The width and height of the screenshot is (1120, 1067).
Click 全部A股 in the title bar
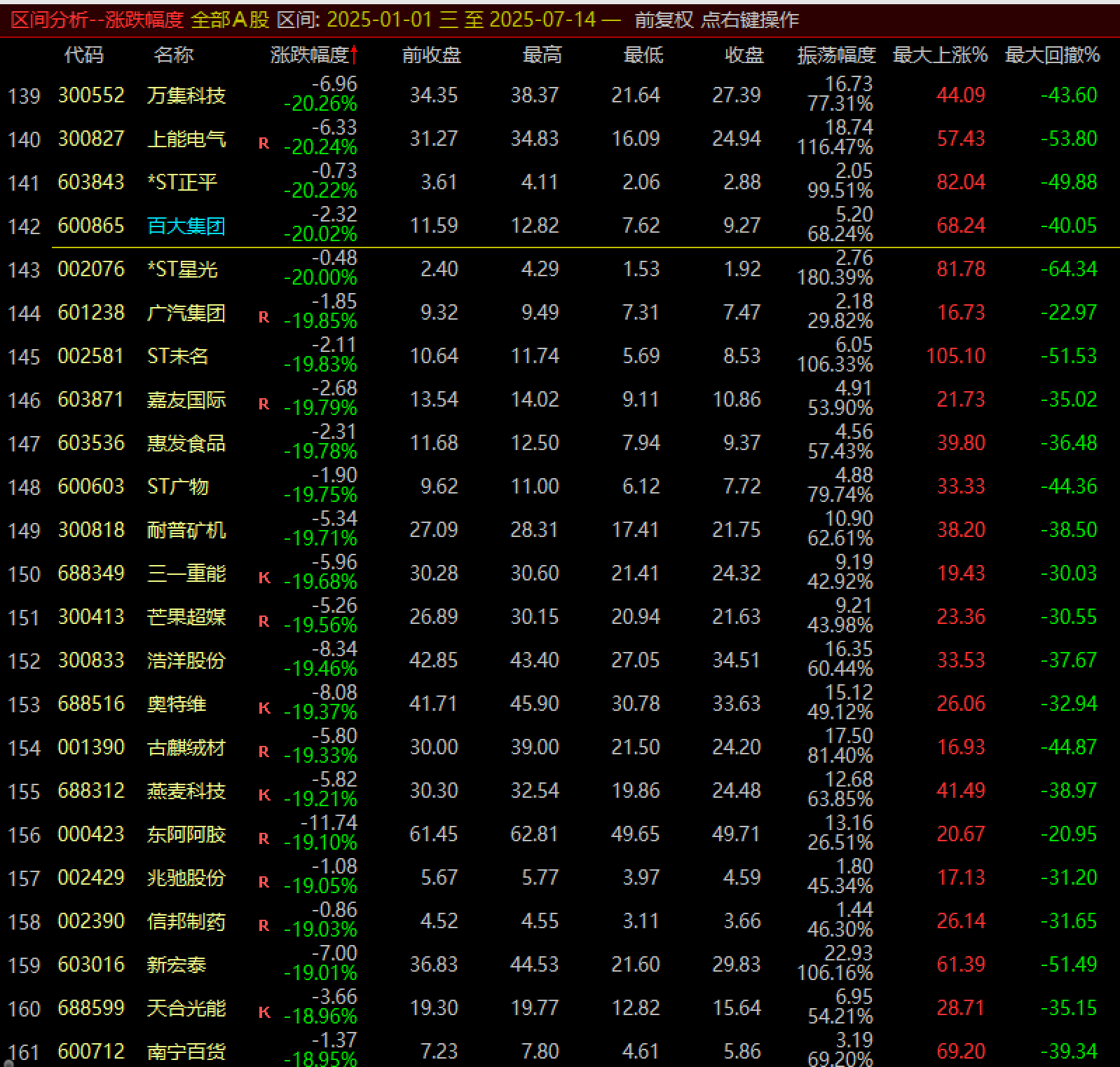click(x=231, y=20)
